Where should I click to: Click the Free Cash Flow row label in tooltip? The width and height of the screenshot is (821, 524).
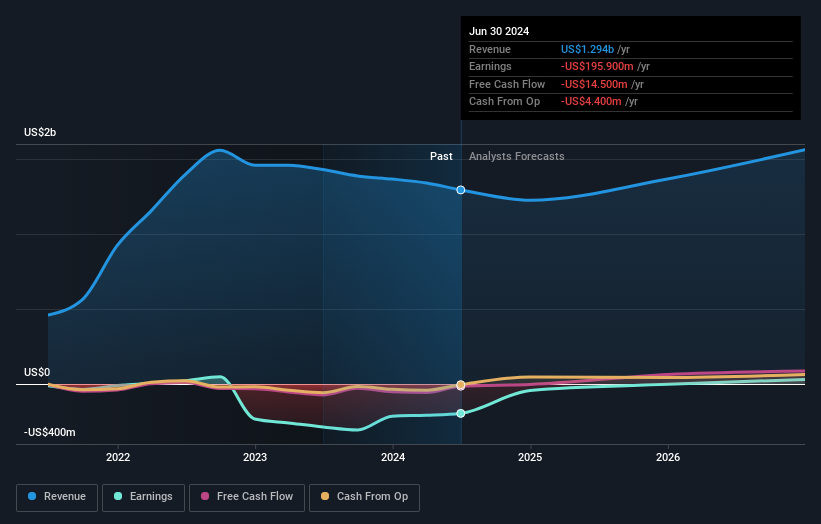507,84
